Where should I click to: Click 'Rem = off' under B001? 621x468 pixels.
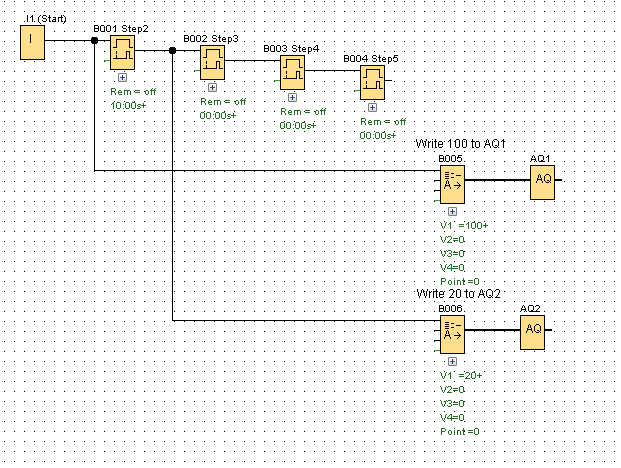tap(133, 92)
